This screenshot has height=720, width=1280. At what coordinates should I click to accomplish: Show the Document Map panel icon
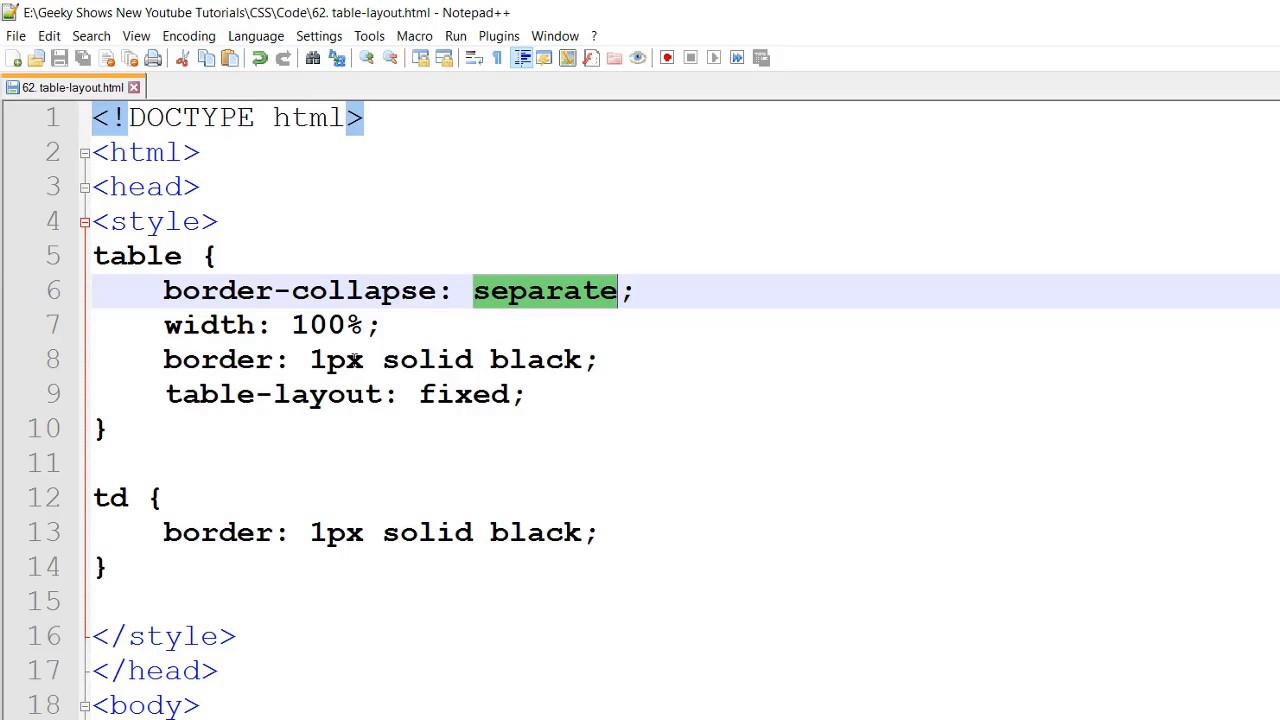567,58
